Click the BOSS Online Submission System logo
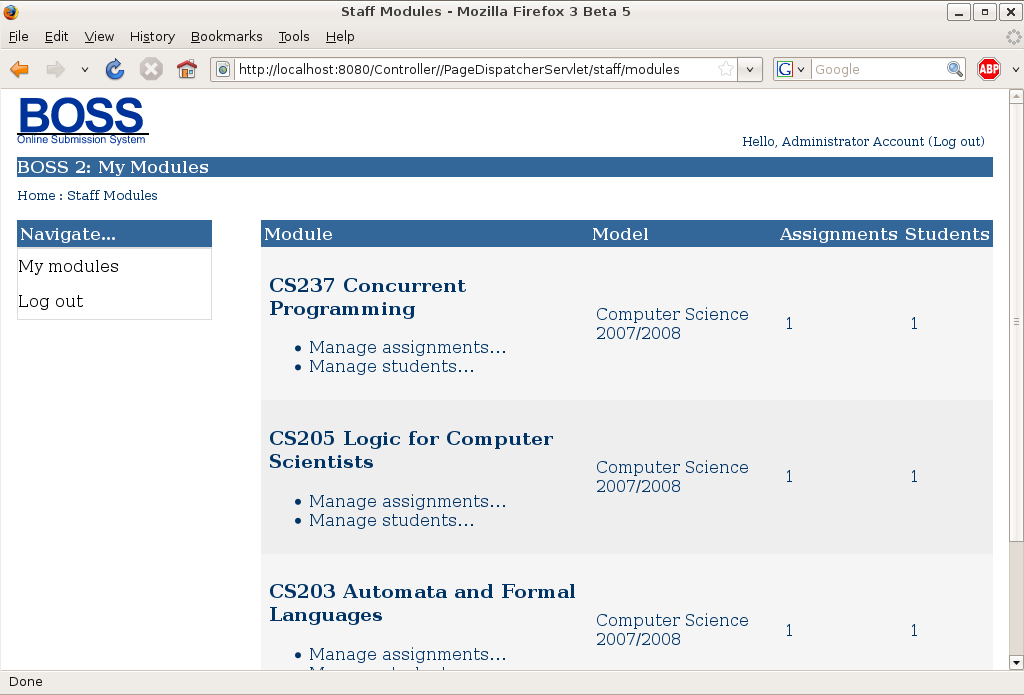 pyautogui.click(x=82, y=120)
